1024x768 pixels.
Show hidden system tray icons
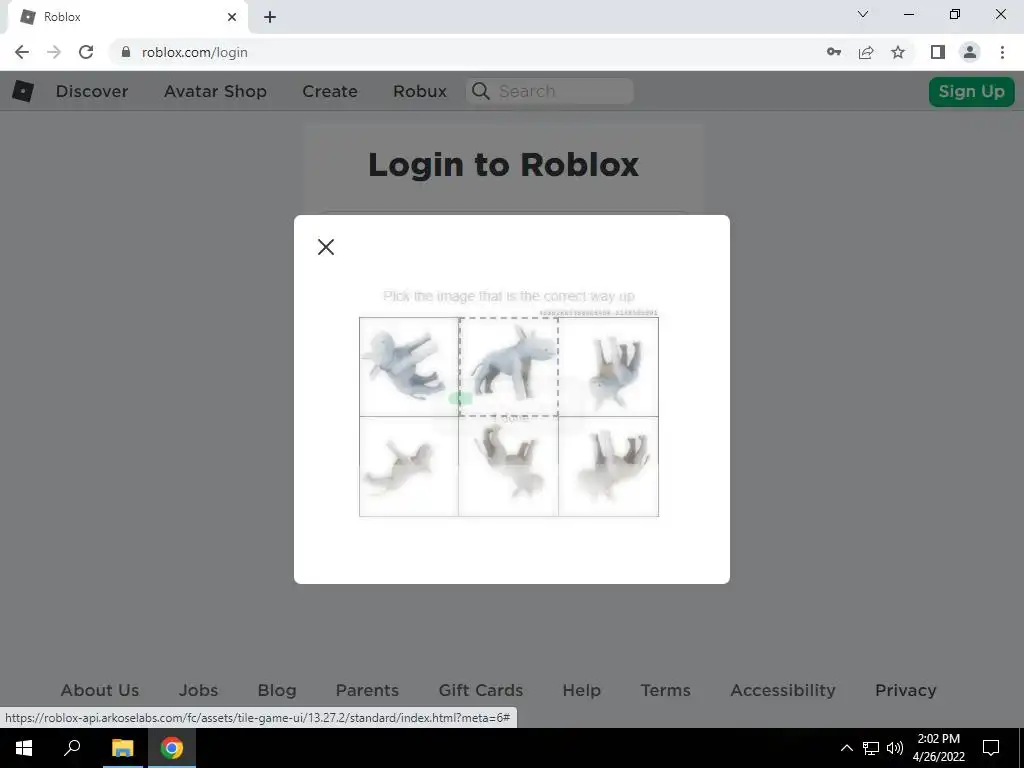[846, 748]
